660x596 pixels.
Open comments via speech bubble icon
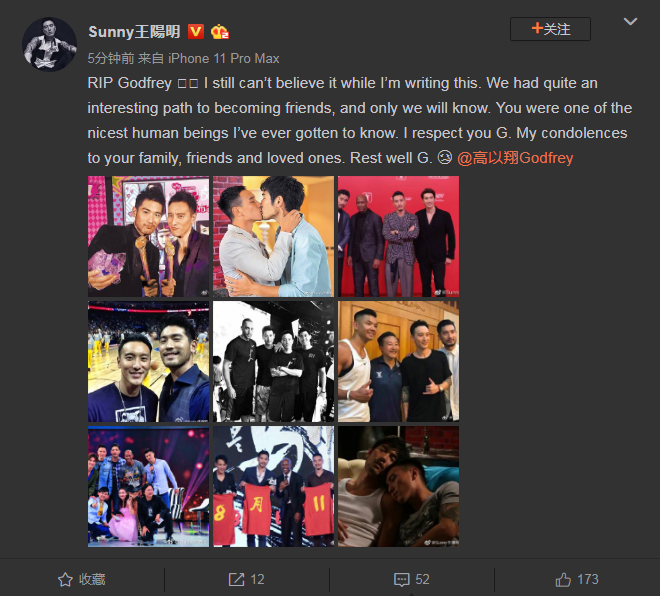point(402,580)
